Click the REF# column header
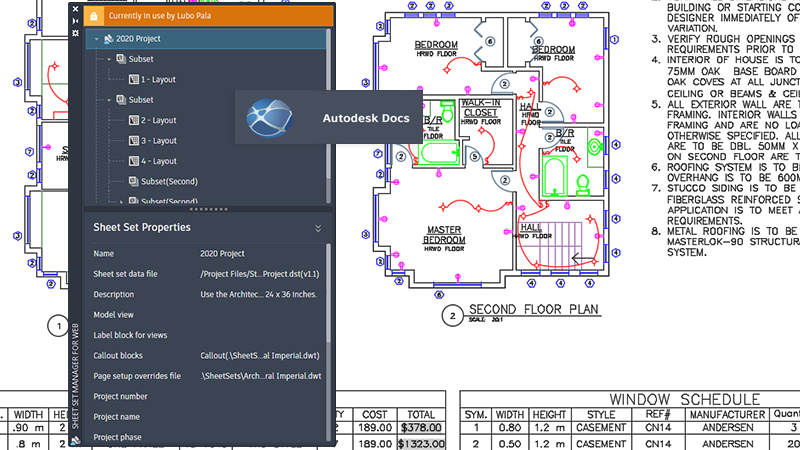The height and width of the screenshot is (450, 800). (658, 415)
